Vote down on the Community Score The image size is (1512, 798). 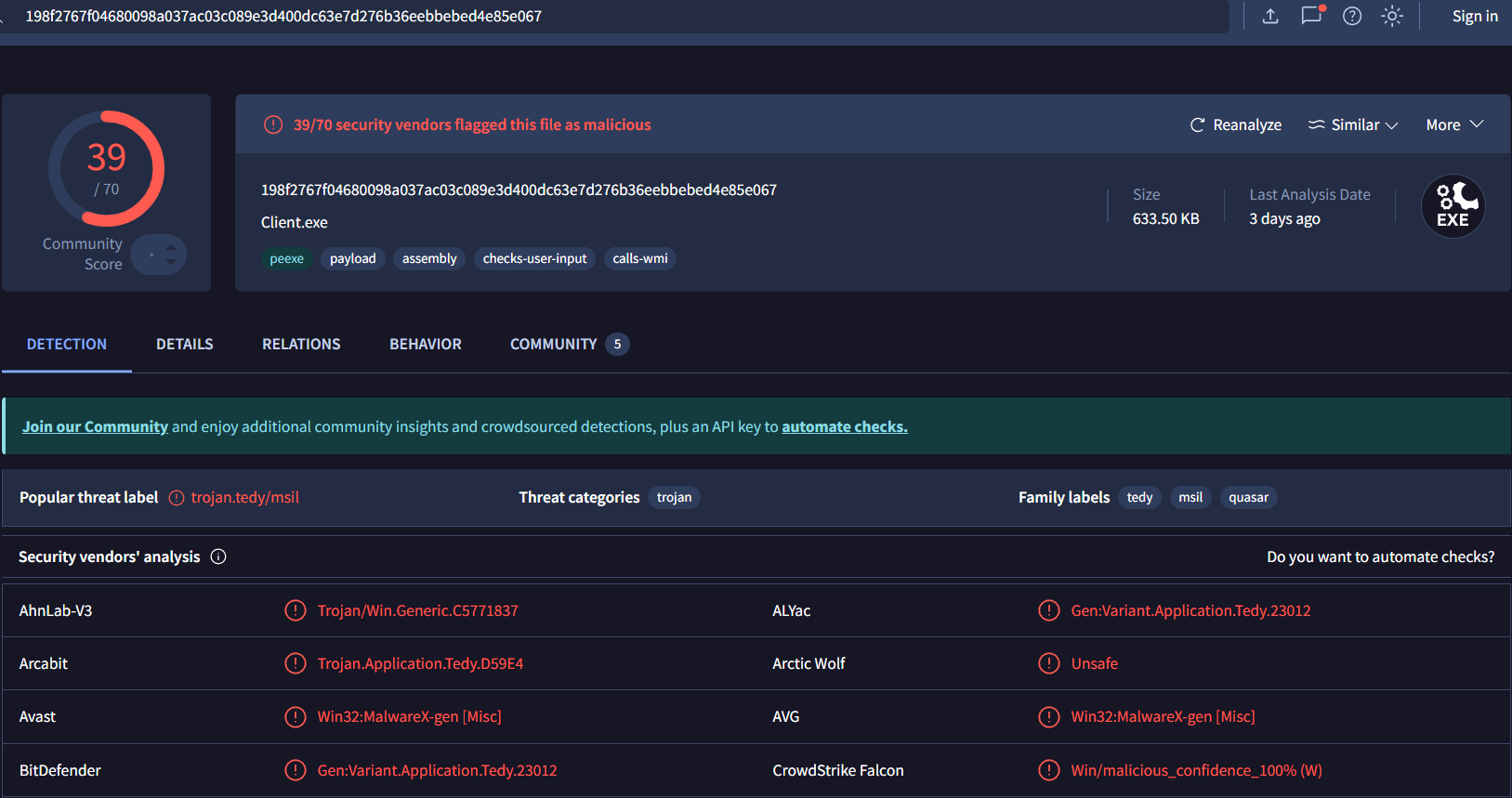click(171, 262)
